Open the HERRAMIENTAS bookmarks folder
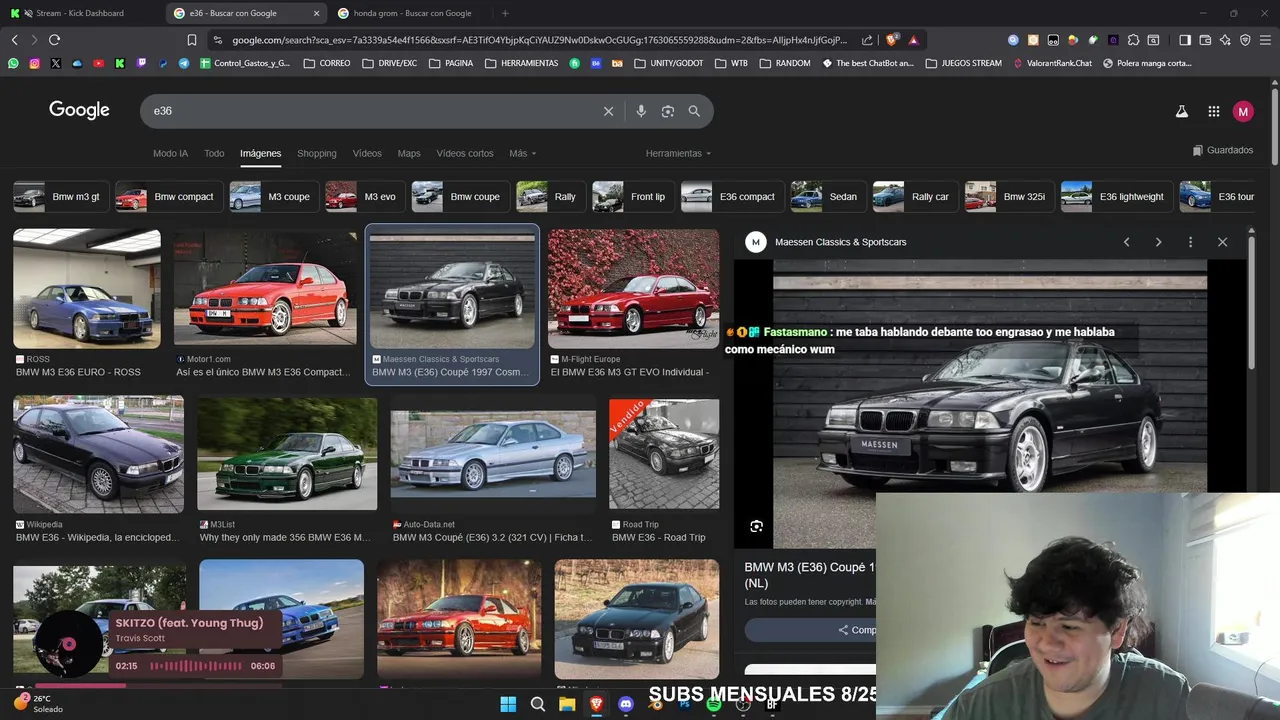1280x720 pixels. 522,63
